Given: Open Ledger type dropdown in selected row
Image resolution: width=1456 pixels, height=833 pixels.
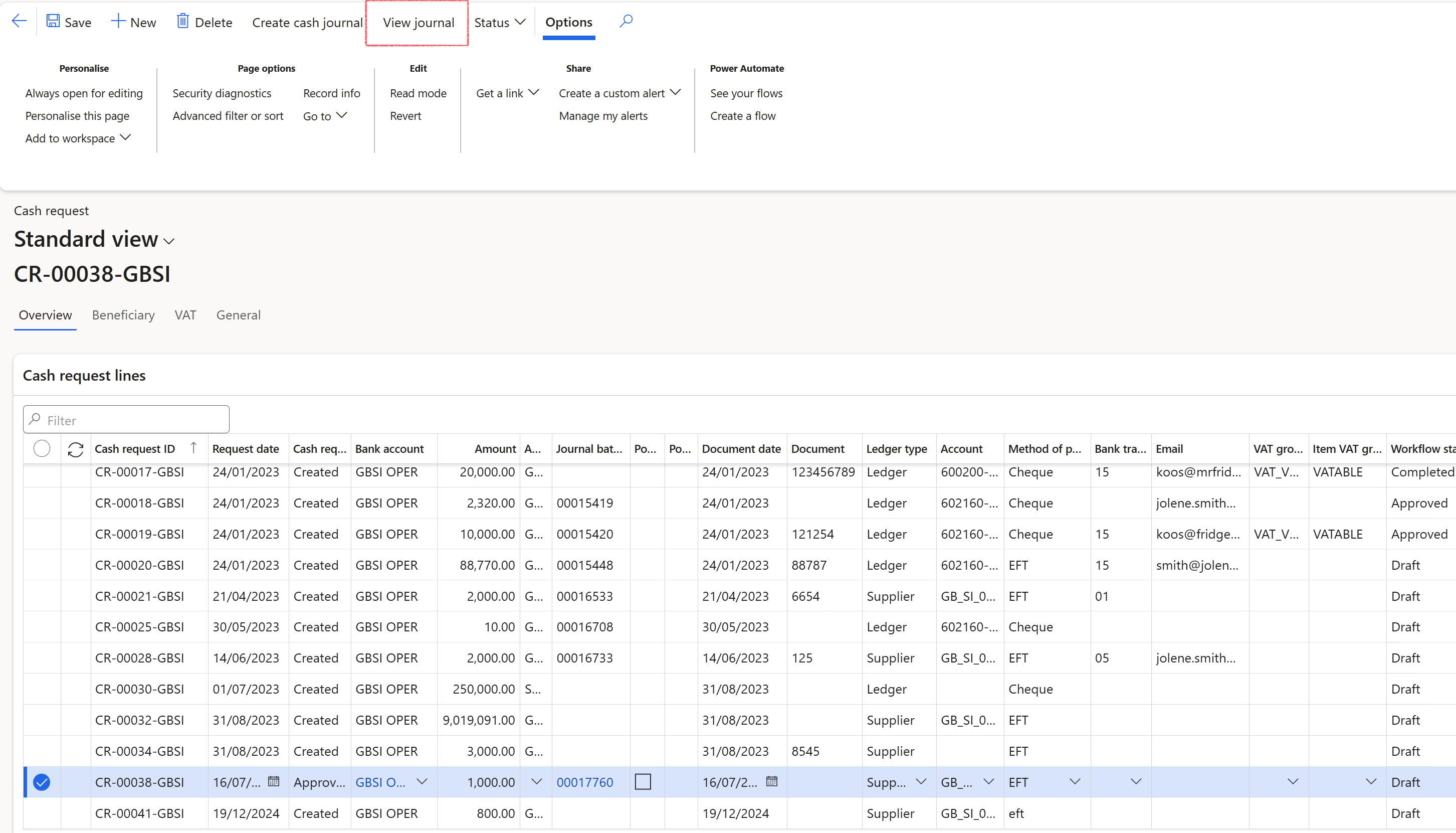Looking at the screenshot, I should pos(921,781).
